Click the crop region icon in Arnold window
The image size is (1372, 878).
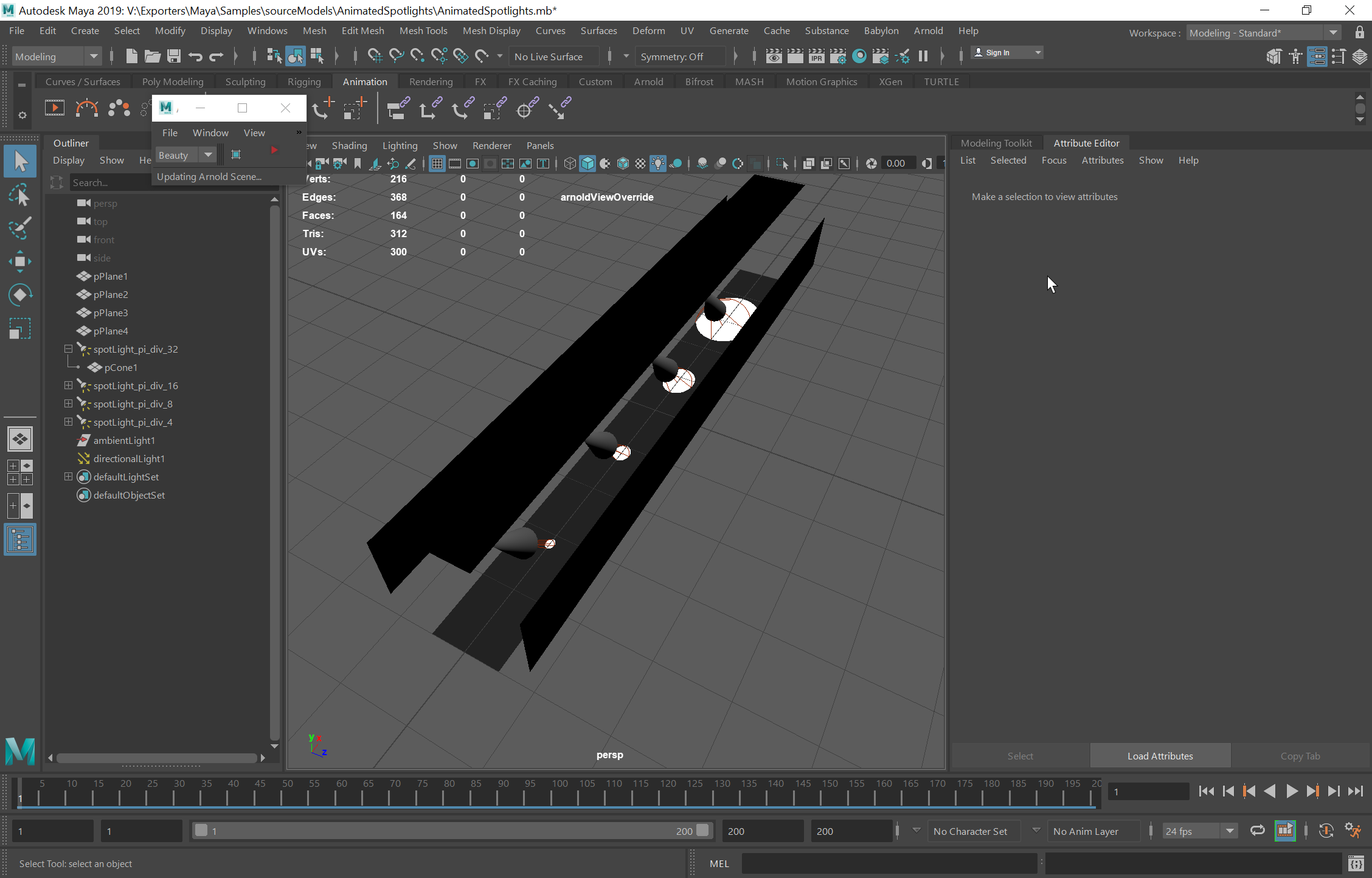click(x=236, y=154)
